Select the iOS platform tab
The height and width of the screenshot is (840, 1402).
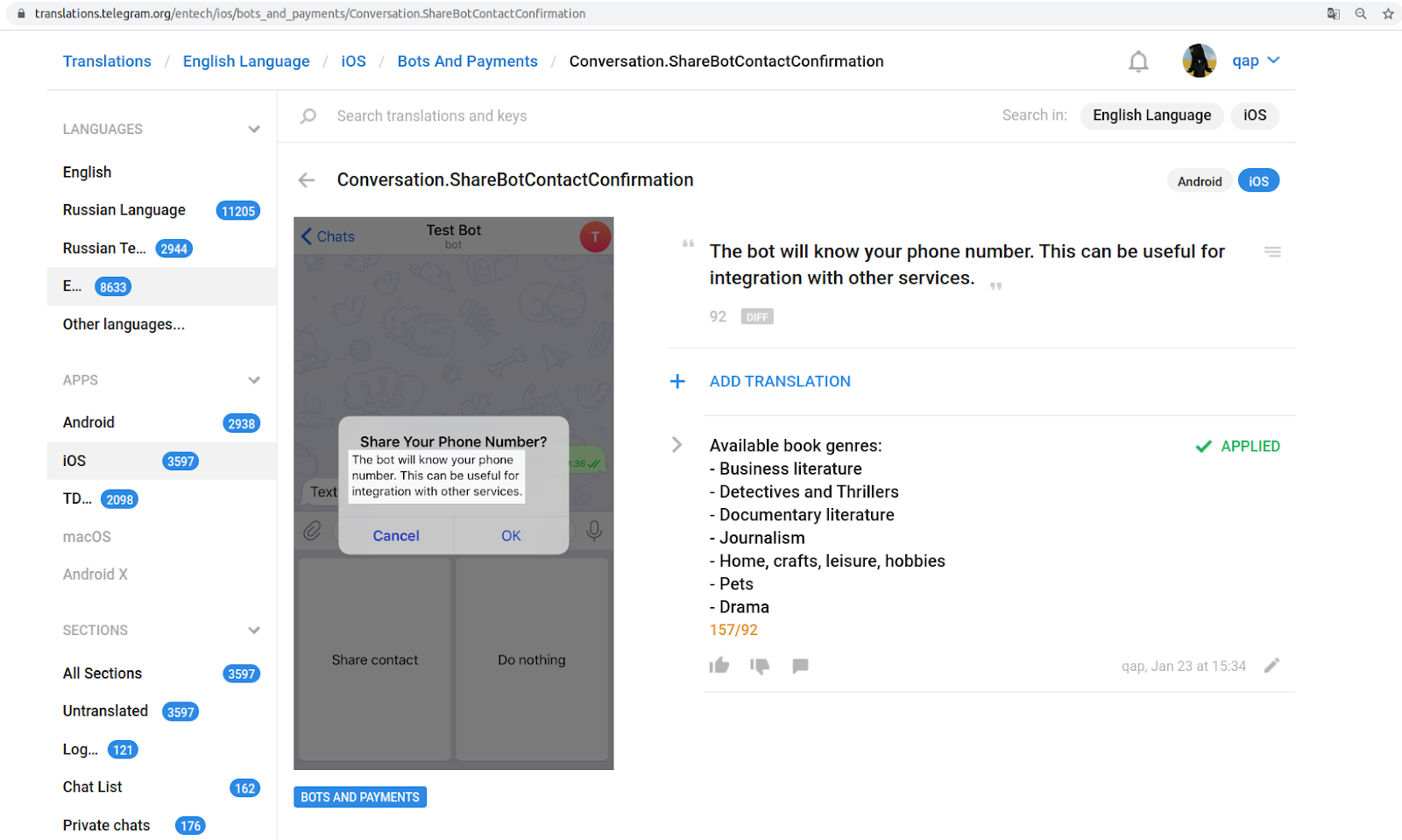(1258, 181)
